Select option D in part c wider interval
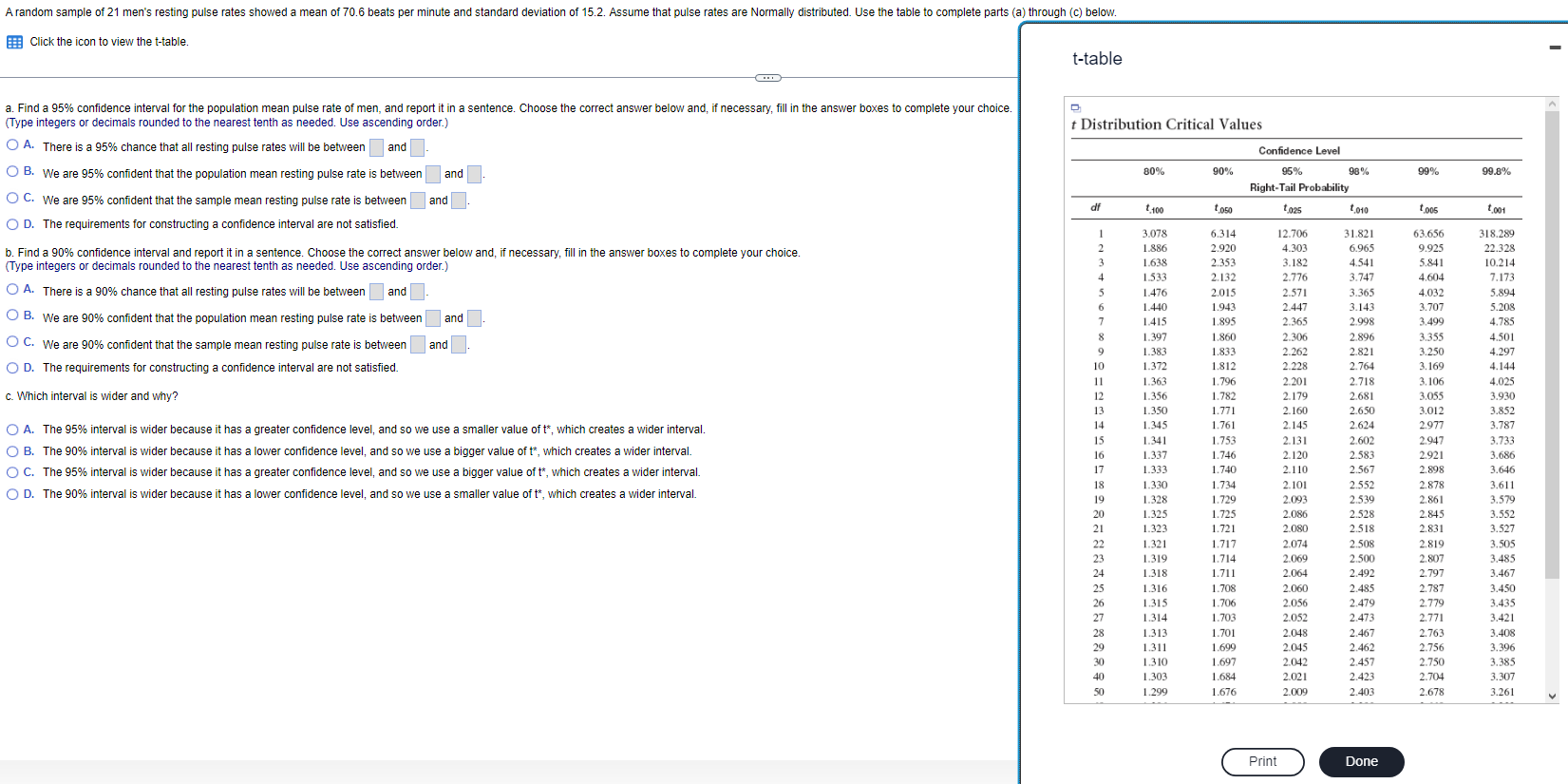This screenshot has width=1568, height=784. 12,494
